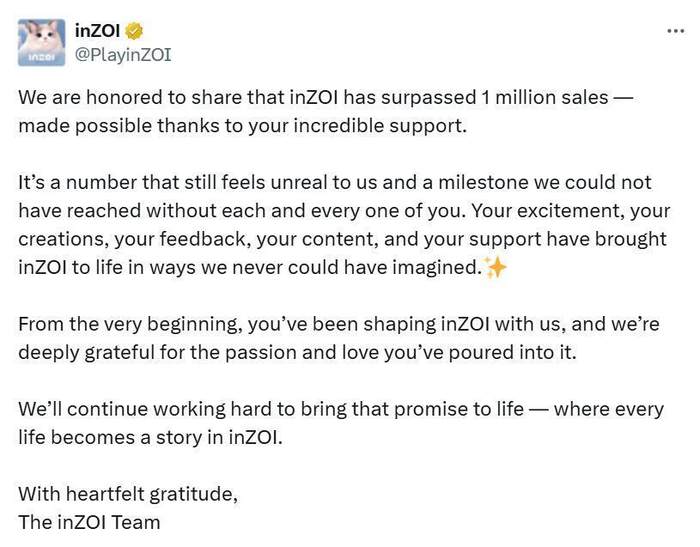Select the 'creations, your feedback, your content' line
700x547 pixels.
point(342,239)
